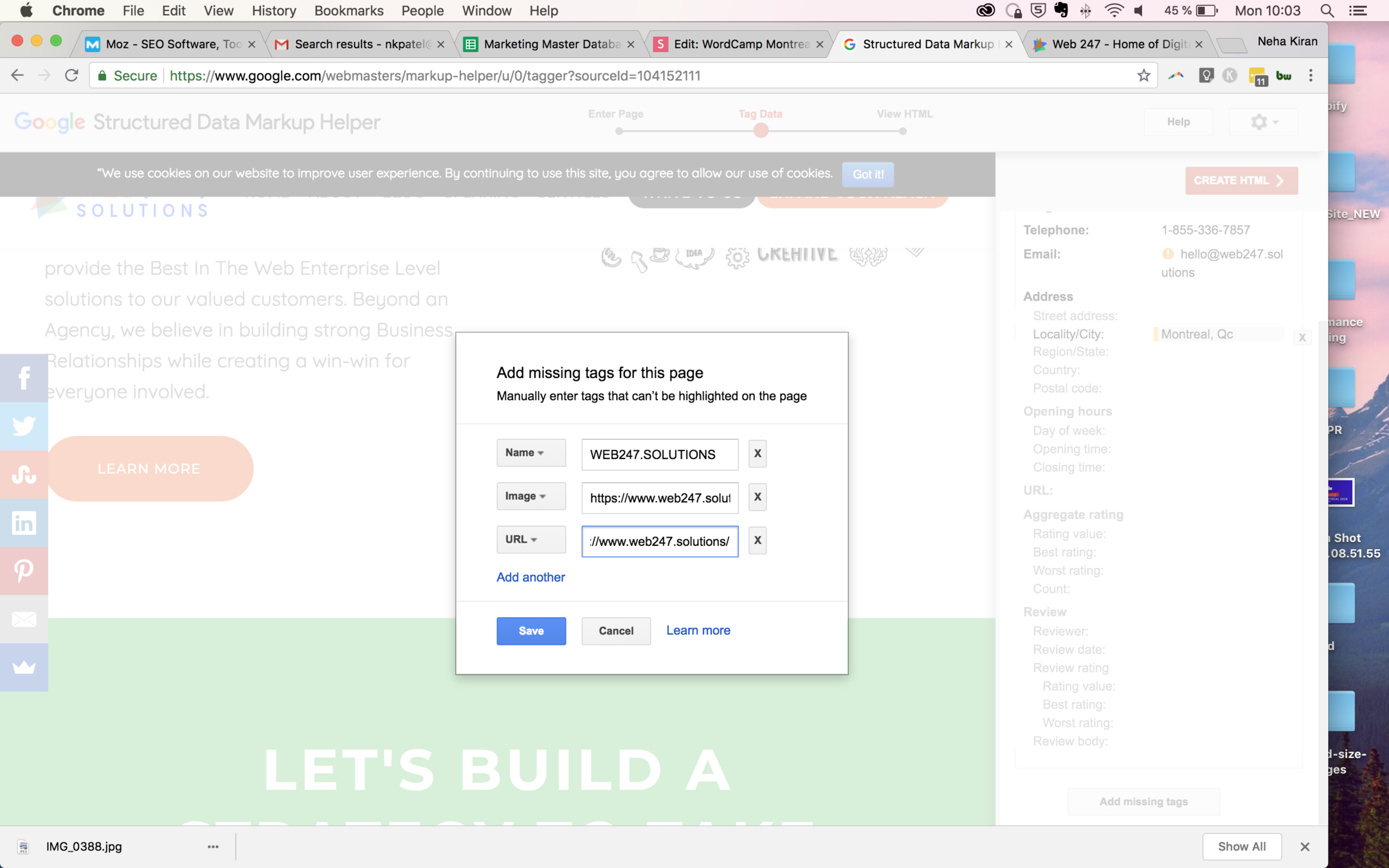Click the Facebook share icon
Image resolution: width=1389 pixels, height=868 pixels.
click(x=24, y=378)
